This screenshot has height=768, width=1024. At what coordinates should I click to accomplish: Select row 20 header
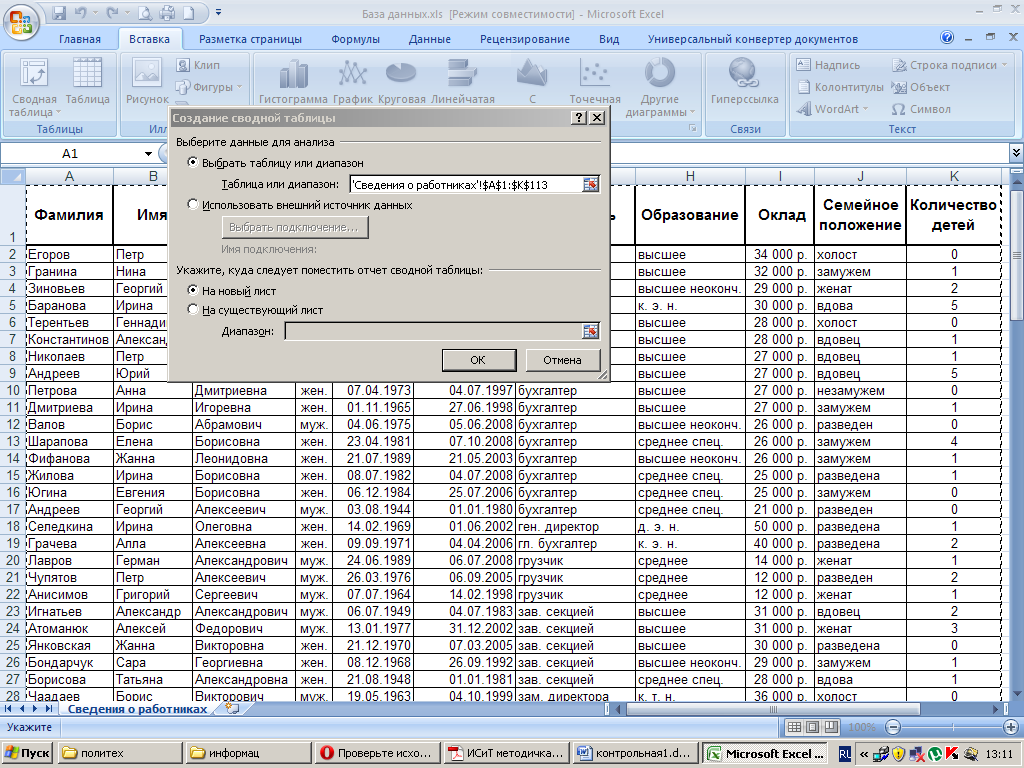point(13,560)
